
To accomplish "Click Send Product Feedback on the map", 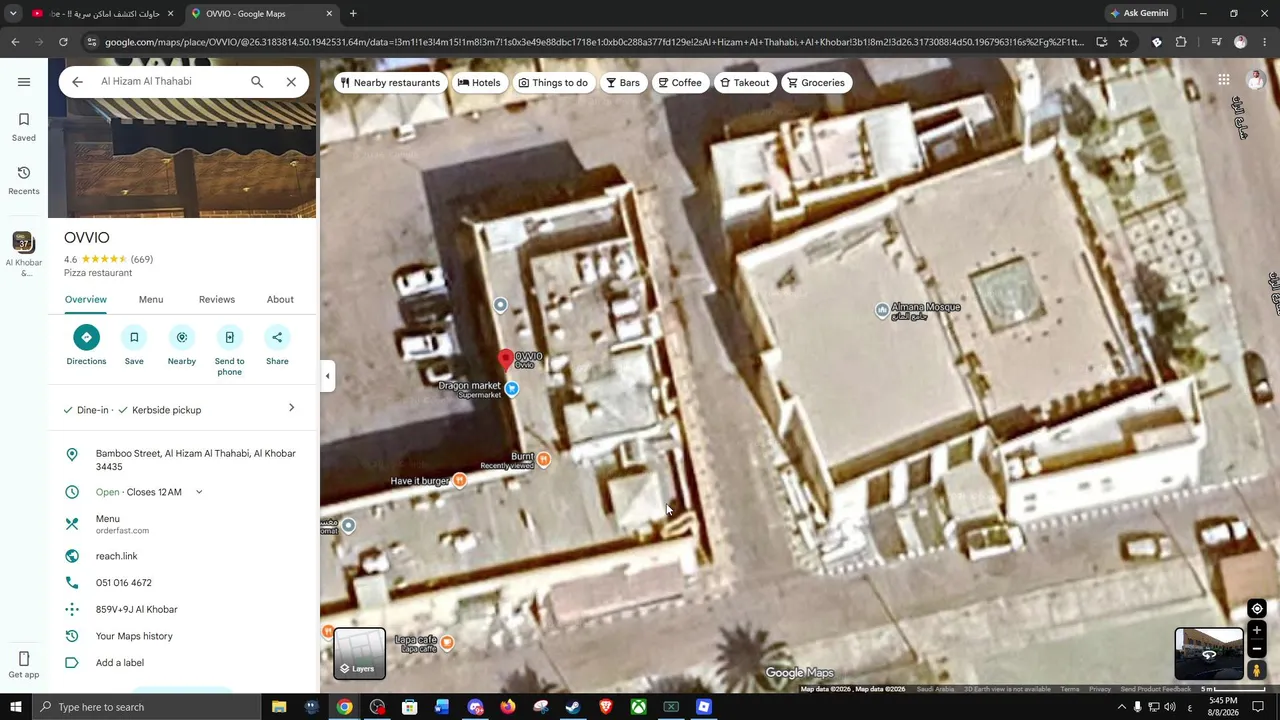I will [x=1156, y=689].
